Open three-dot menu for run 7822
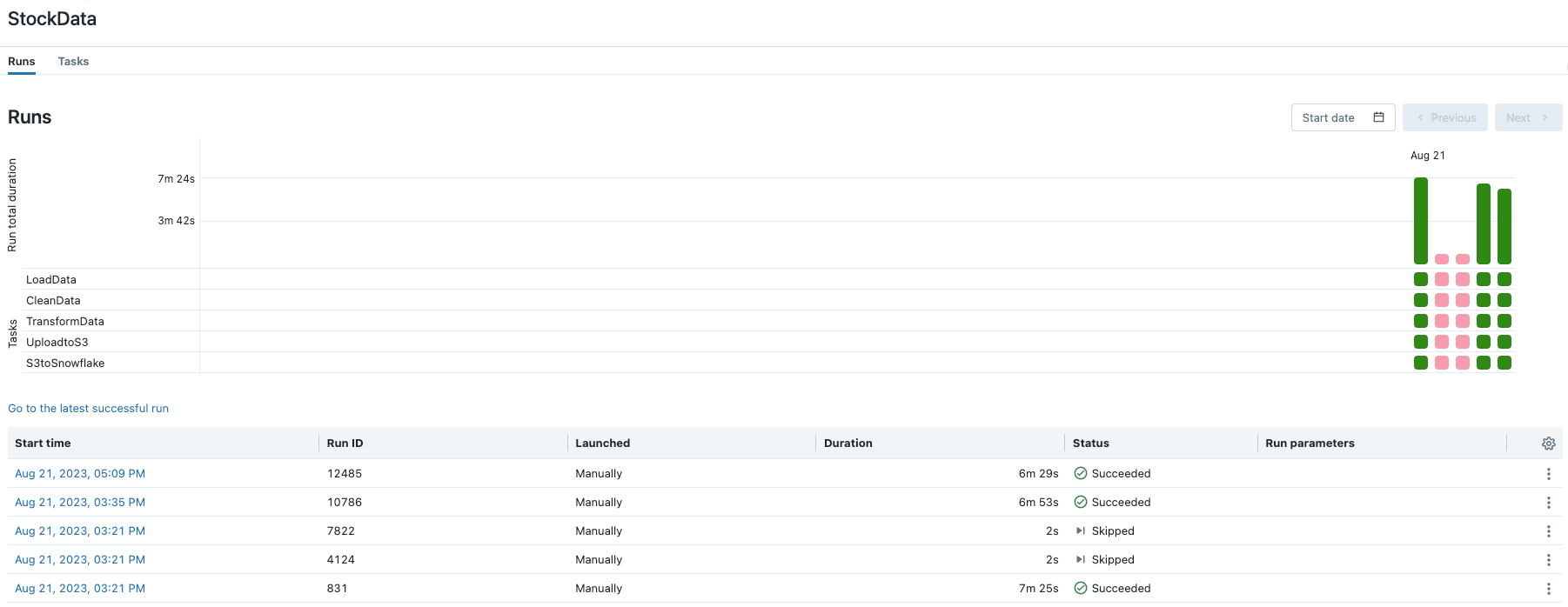The width and height of the screenshot is (1568, 607). [x=1548, y=531]
